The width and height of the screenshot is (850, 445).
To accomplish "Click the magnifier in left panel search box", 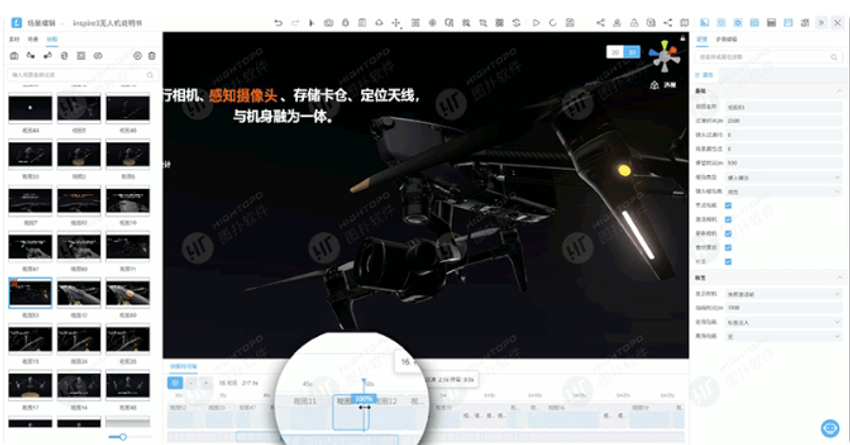I will tap(150, 75).
